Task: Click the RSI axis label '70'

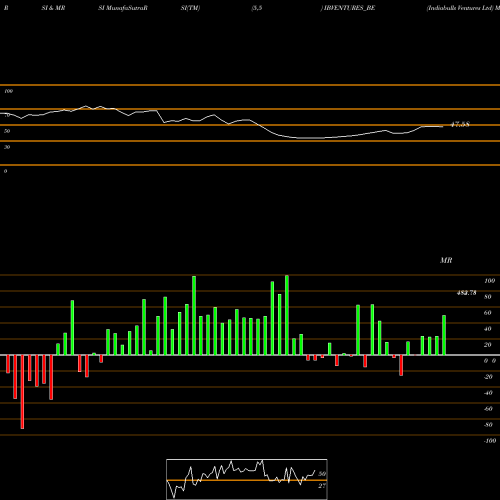Action: [x=7, y=115]
